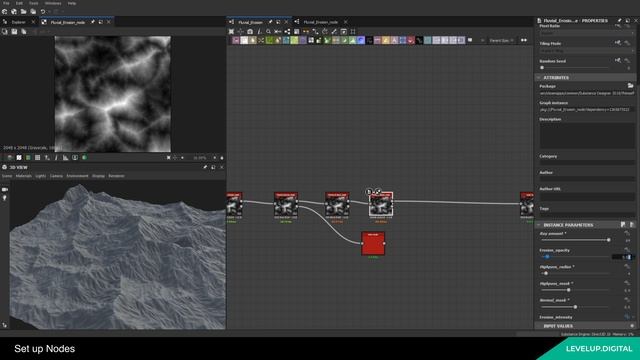The width and height of the screenshot is (640, 360).
Task: Click into the Description text area
Action: point(587,136)
